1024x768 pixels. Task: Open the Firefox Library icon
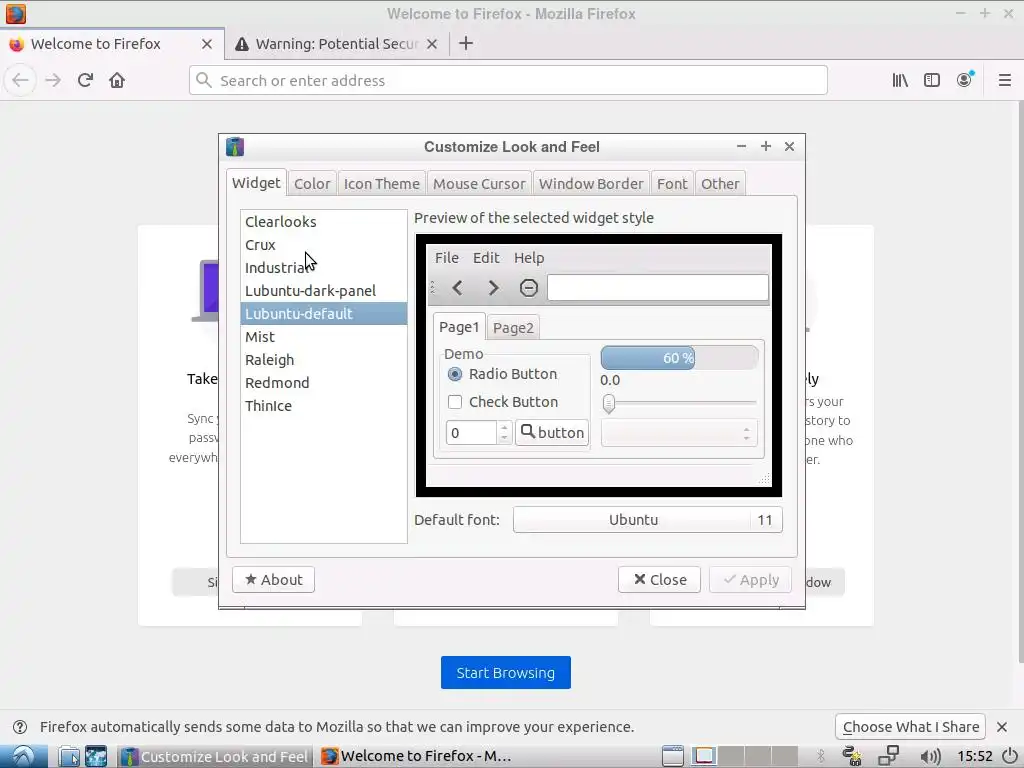[900, 80]
